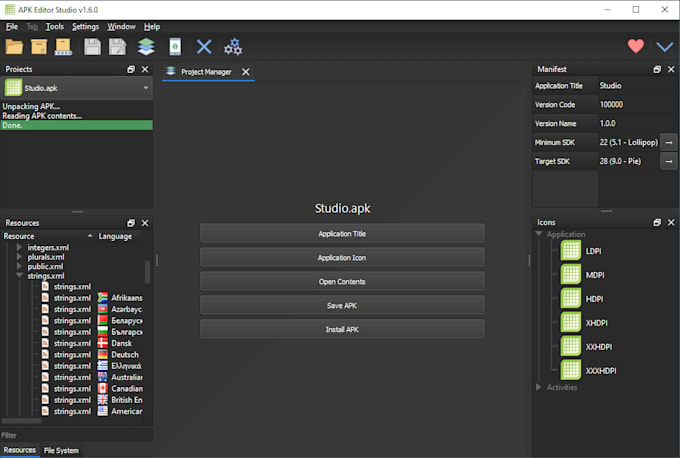Close the Projects panel
Viewport: 680px width, 458px height.
coord(145,69)
